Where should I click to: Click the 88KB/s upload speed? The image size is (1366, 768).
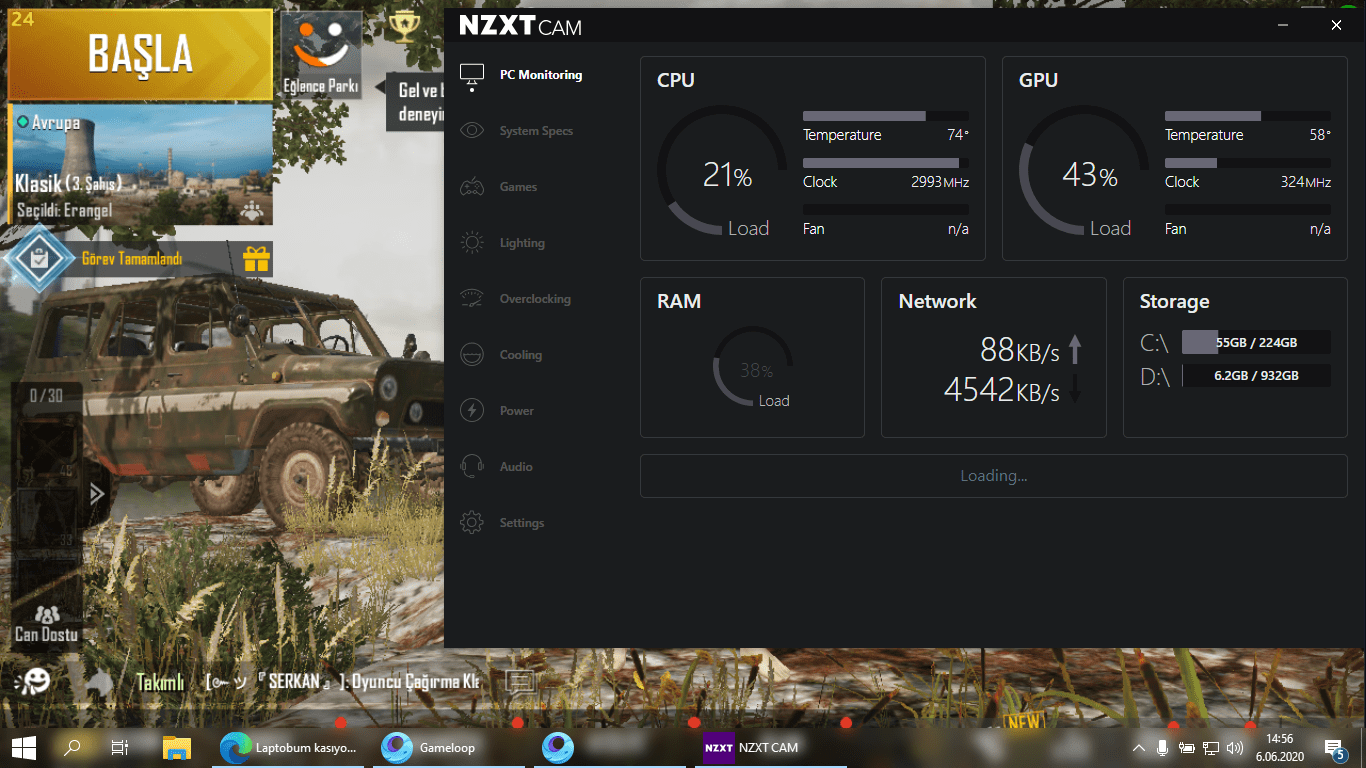[1020, 350]
